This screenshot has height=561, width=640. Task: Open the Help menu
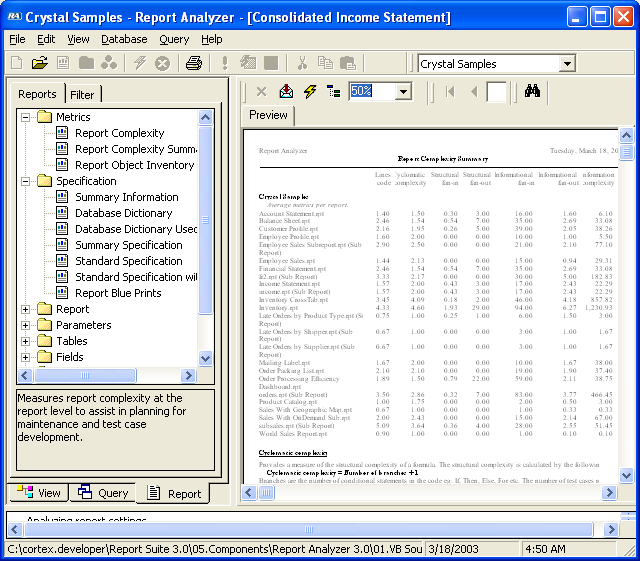click(211, 39)
